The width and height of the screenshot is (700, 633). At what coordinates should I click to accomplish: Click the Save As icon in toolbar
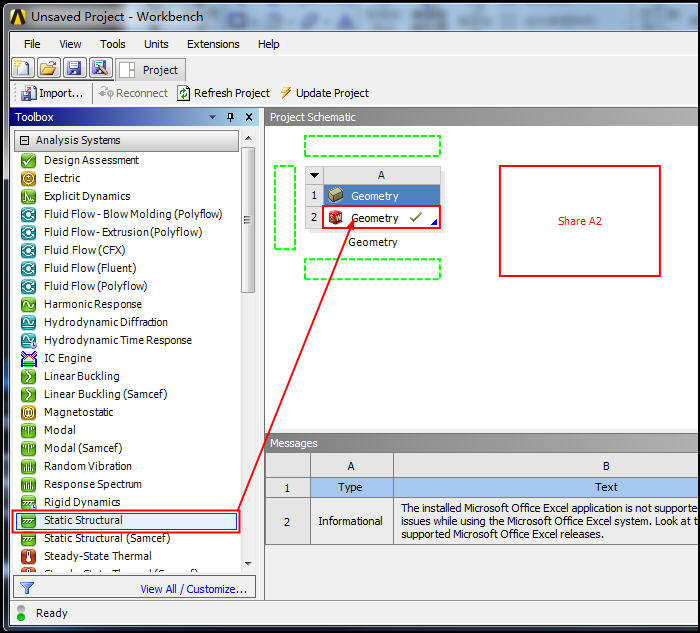(x=99, y=68)
